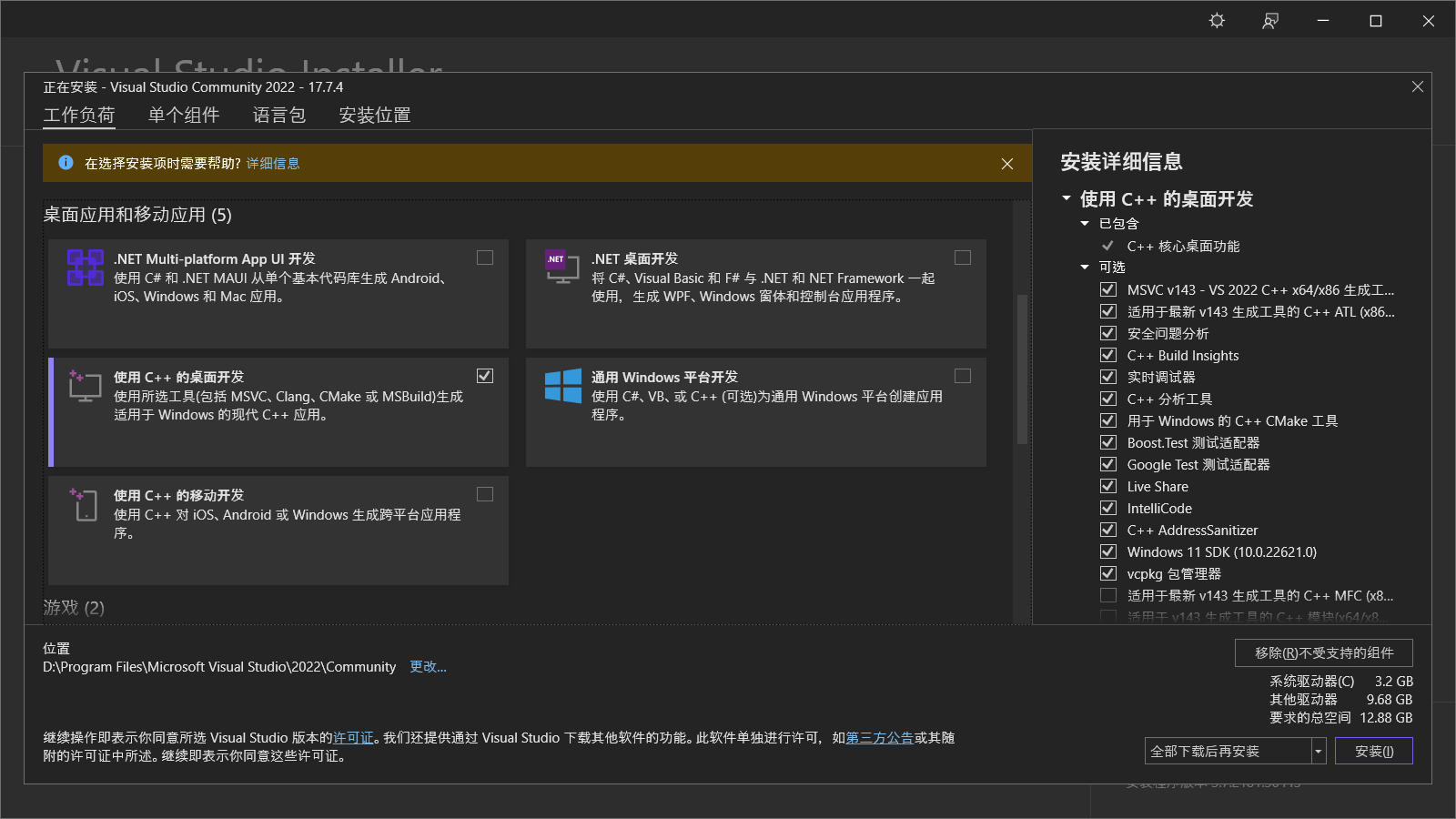Check the .NET 桌面开发 workload

coord(963,258)
